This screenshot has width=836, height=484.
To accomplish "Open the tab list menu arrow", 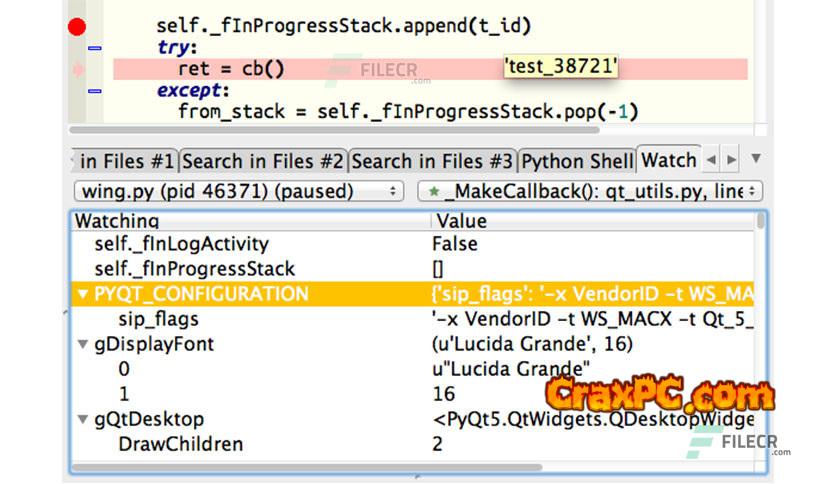I will pos(756,159).
